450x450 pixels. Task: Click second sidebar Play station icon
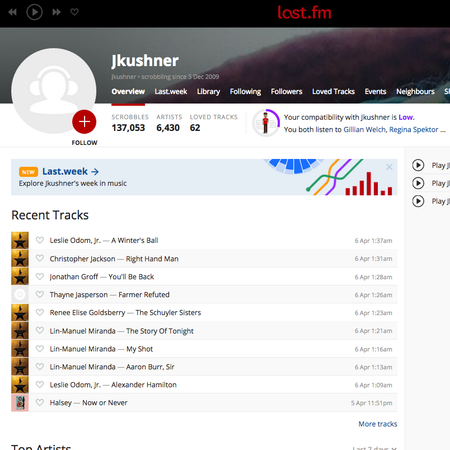pos(418,183)
